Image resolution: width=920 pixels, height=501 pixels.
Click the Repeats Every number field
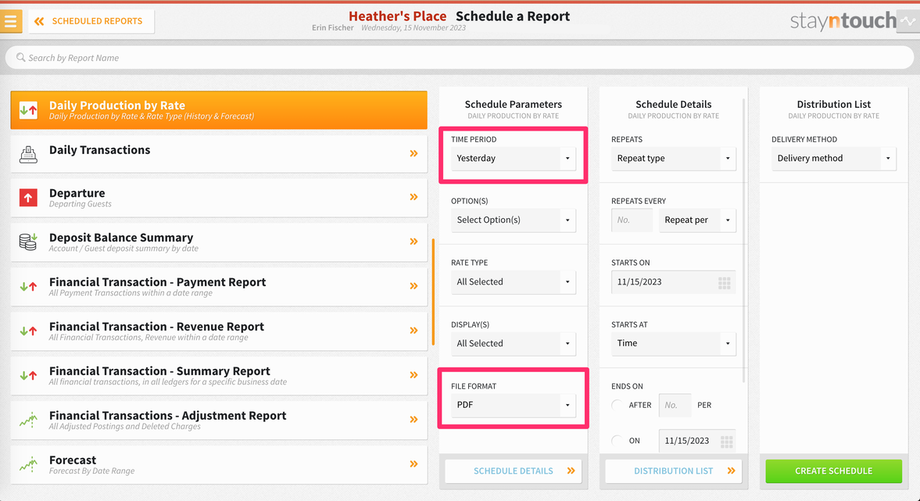(x=632, y=220)
